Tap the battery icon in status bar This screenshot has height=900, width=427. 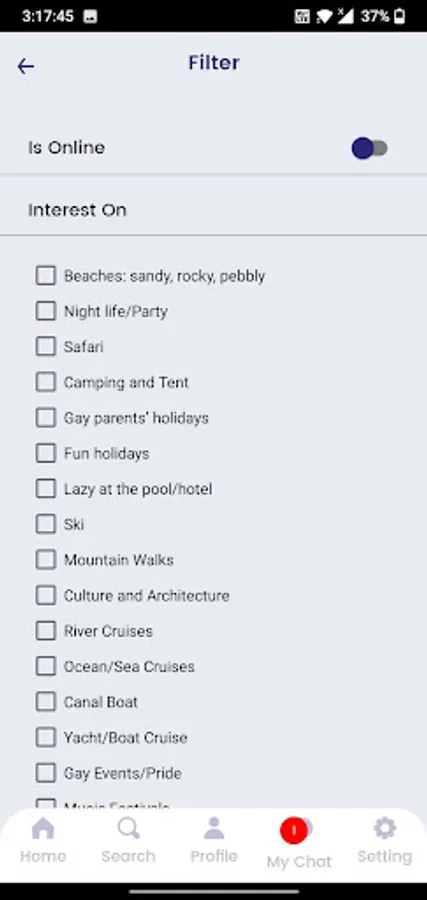(x=399, y=16)
